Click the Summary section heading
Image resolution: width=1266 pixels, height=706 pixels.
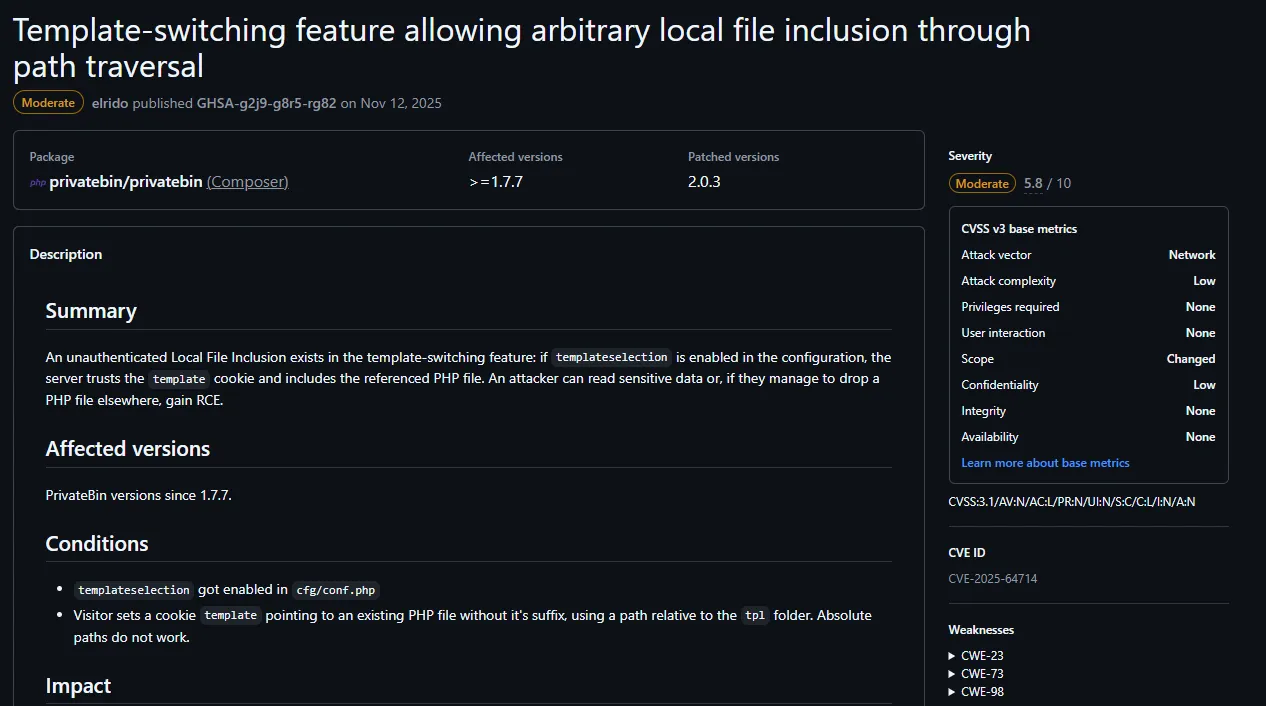pos(91,311)
